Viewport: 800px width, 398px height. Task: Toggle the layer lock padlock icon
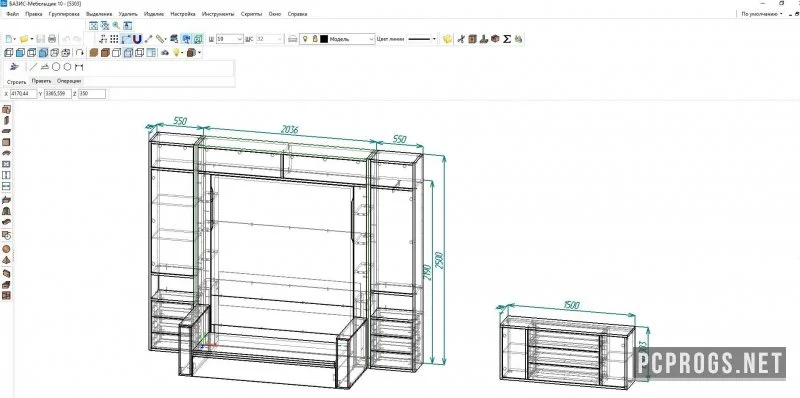click(315, 39)
